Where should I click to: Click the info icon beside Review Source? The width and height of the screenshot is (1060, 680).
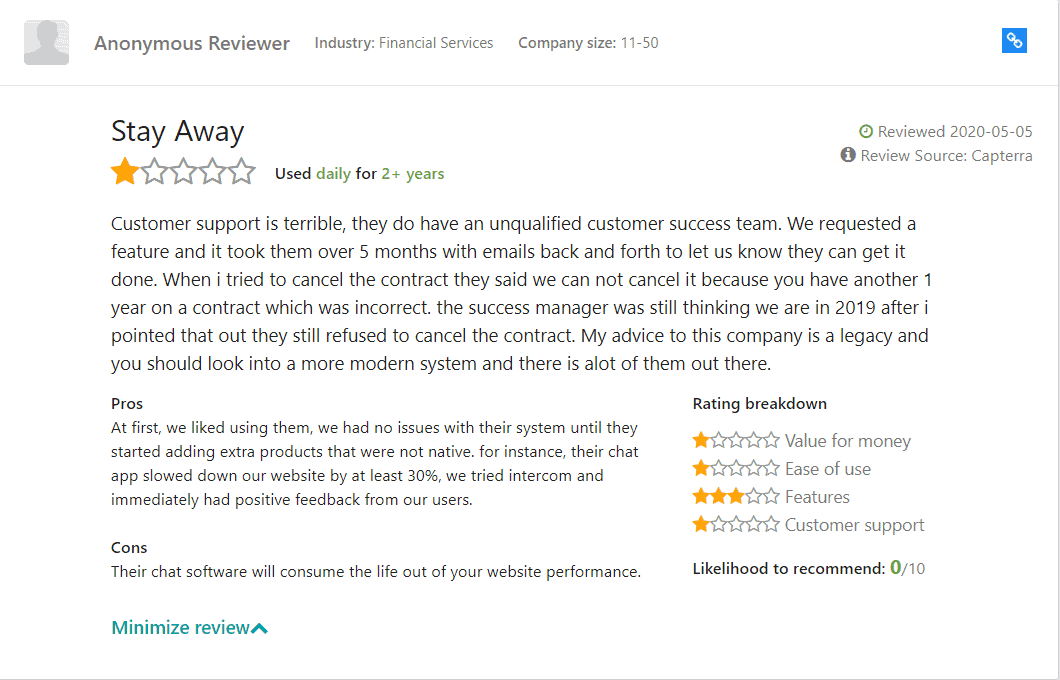[848, 155]
